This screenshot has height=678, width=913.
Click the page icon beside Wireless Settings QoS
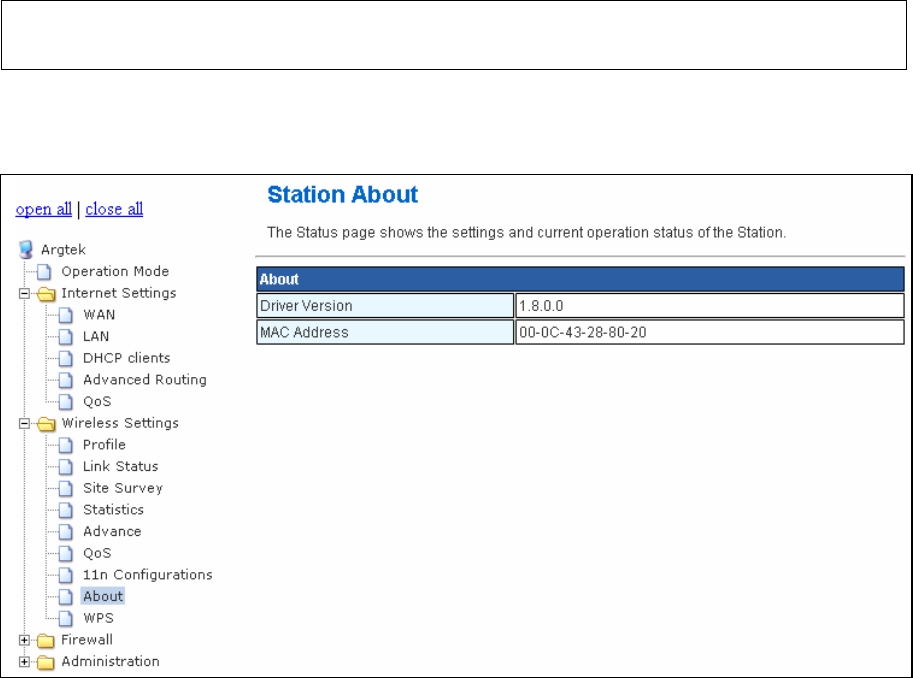66,553
